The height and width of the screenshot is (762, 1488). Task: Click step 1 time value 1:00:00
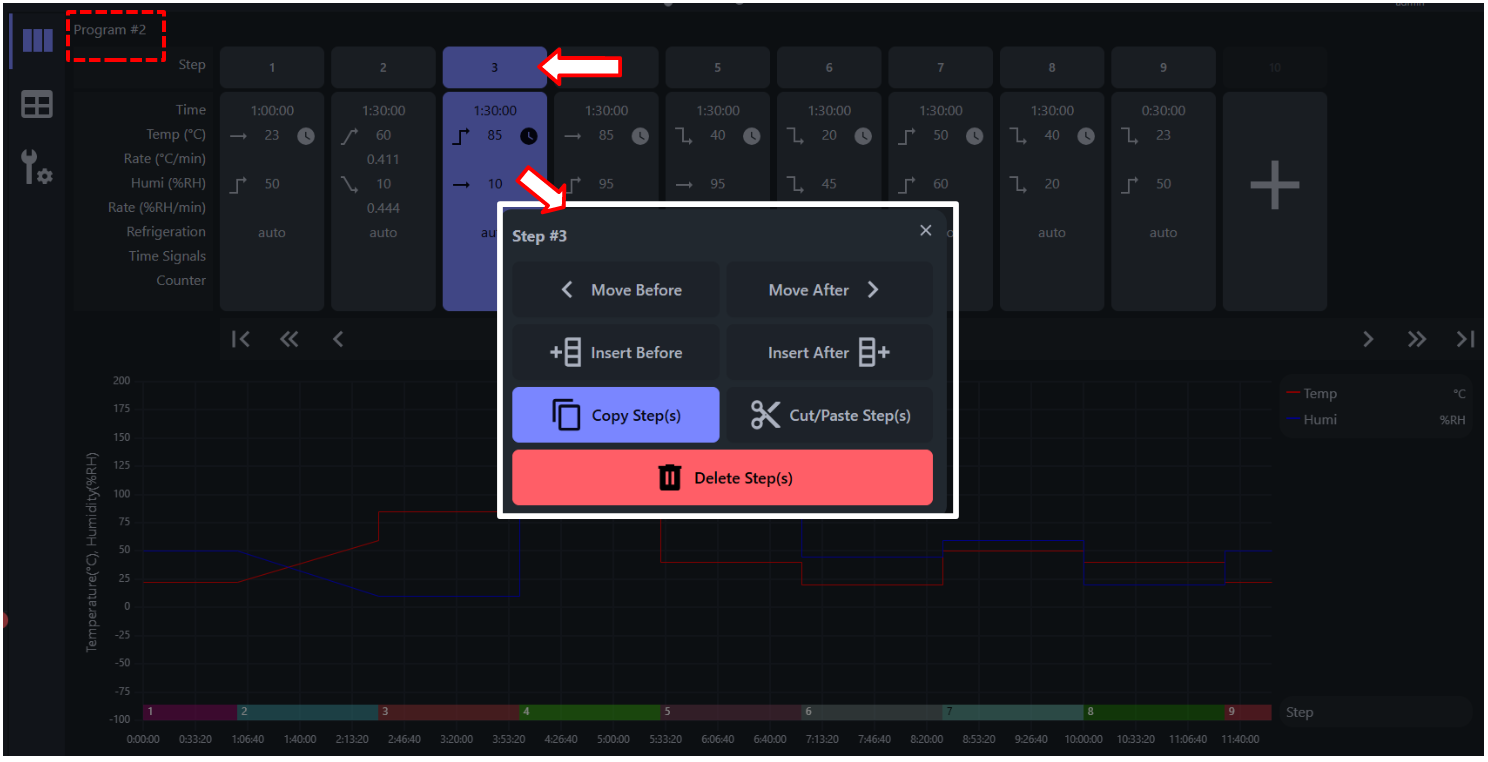click(x=272, y=111)
